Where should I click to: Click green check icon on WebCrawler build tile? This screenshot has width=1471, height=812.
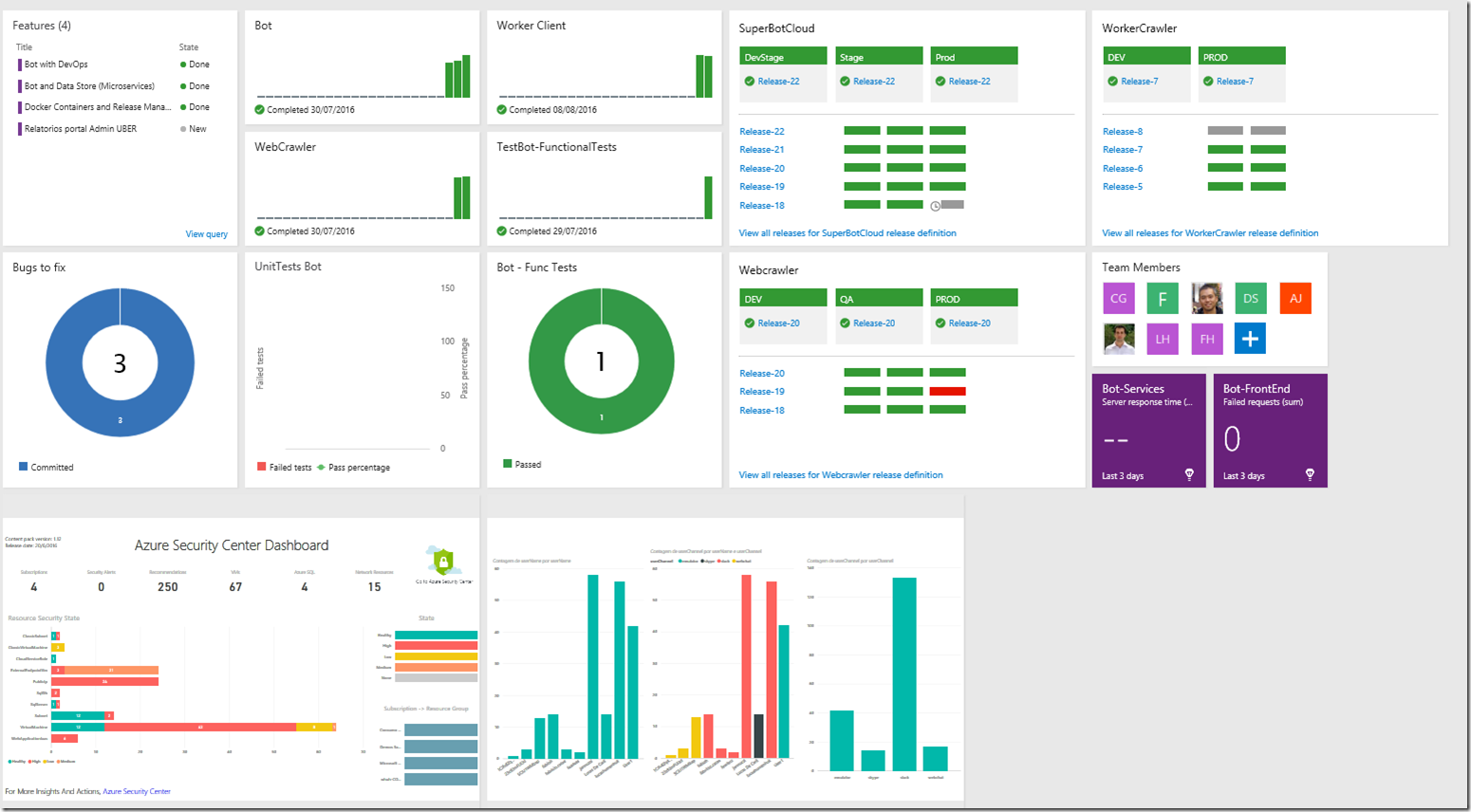260,231
